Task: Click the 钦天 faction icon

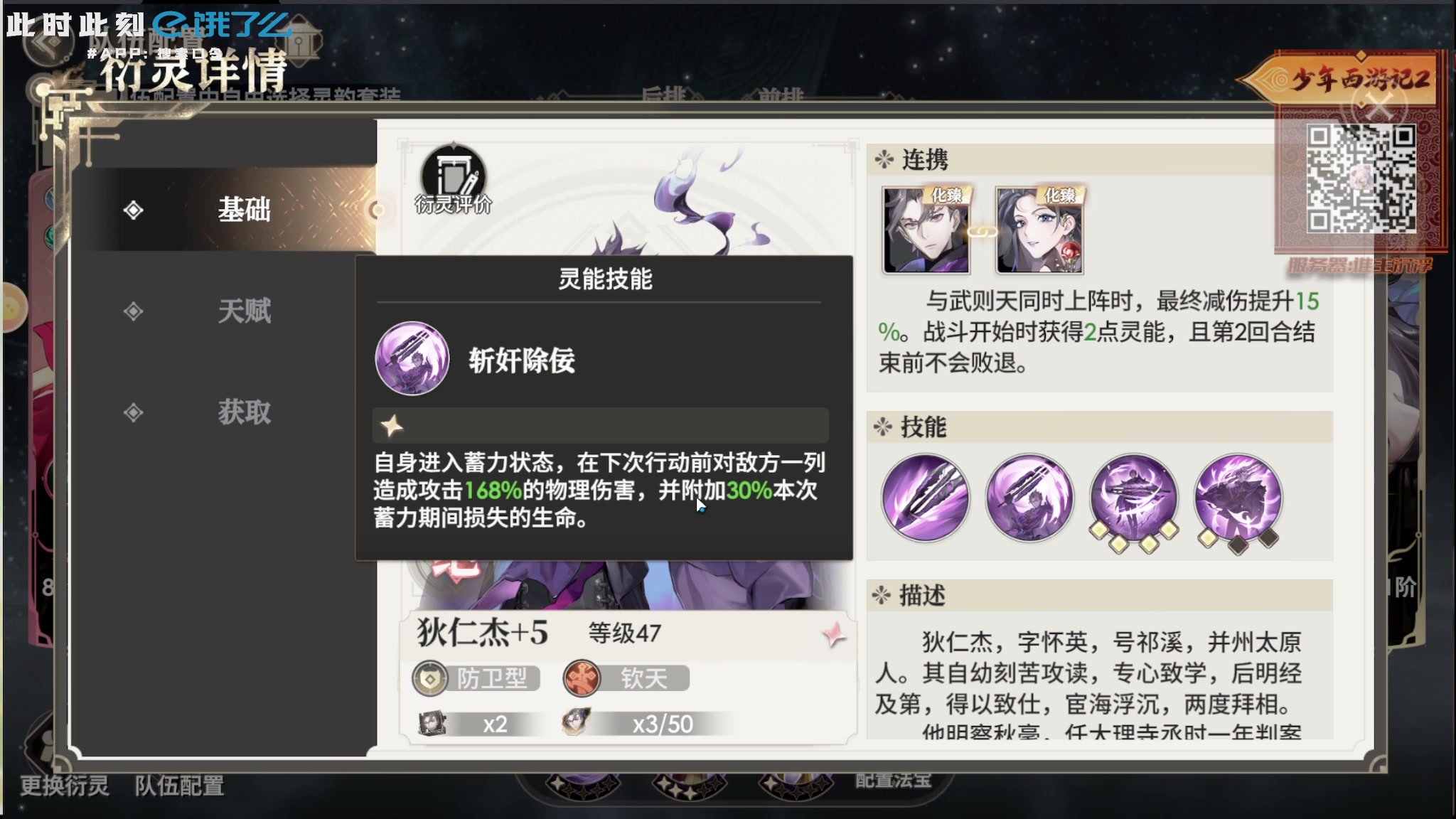Action: 581,678
